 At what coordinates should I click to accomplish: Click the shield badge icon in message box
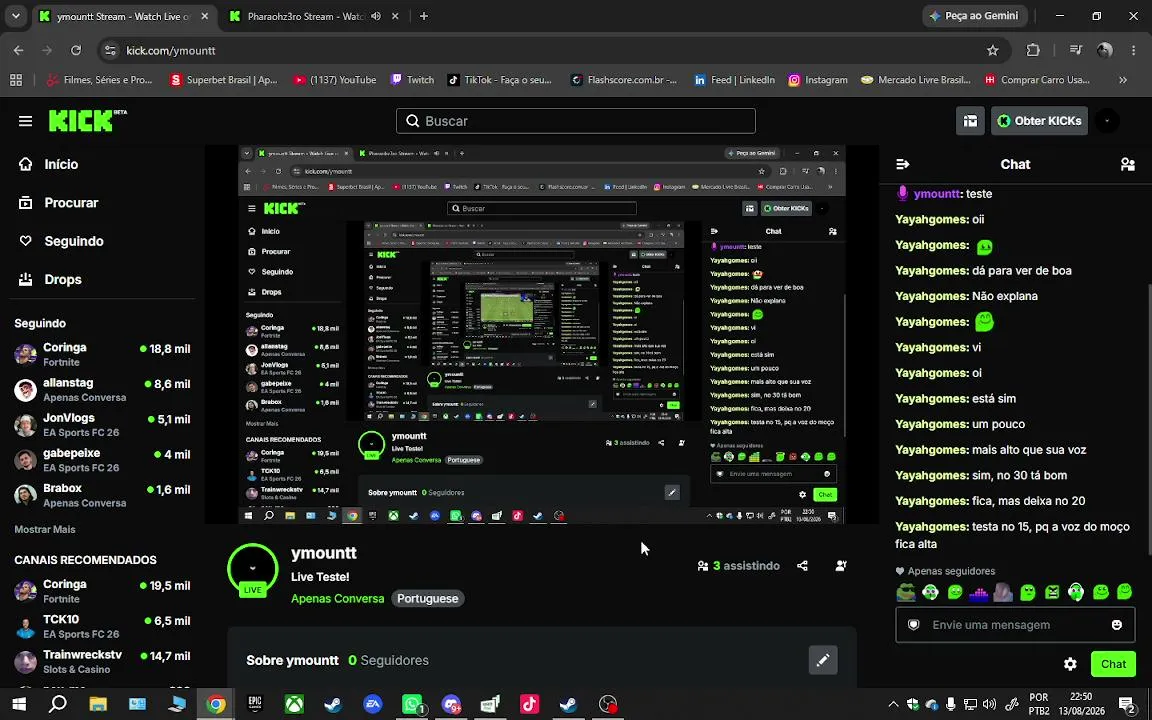pyautogui.click(x=913, y=625)
